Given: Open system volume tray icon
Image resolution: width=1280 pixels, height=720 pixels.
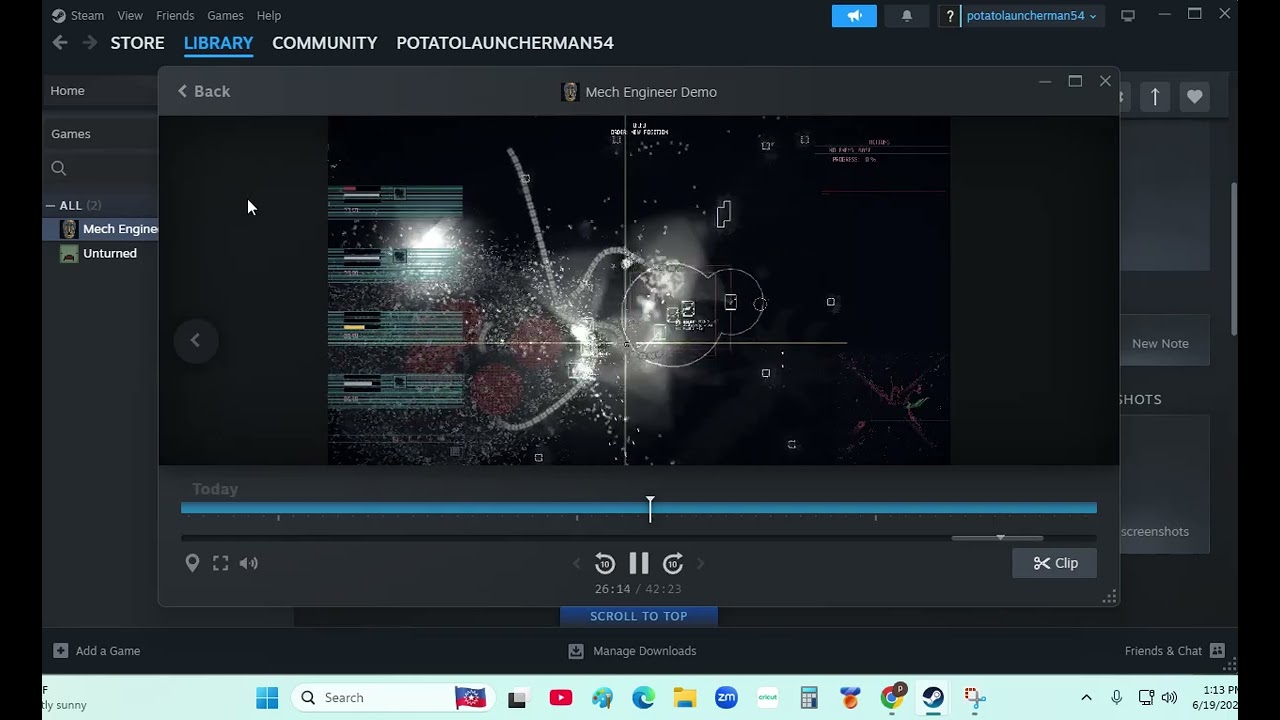Looking at the screenshot, I should click(x=1169, y=698).
